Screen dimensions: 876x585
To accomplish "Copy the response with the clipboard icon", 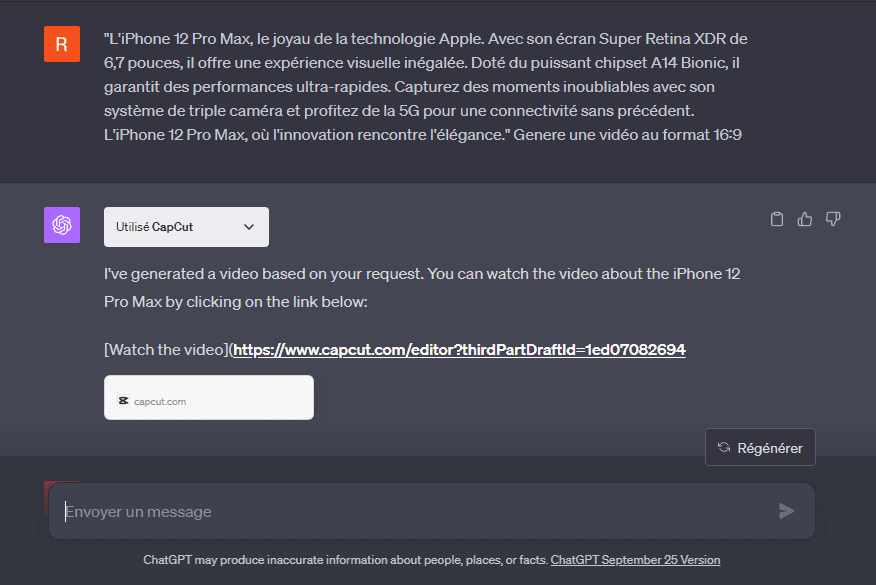I will coord(777,219).
